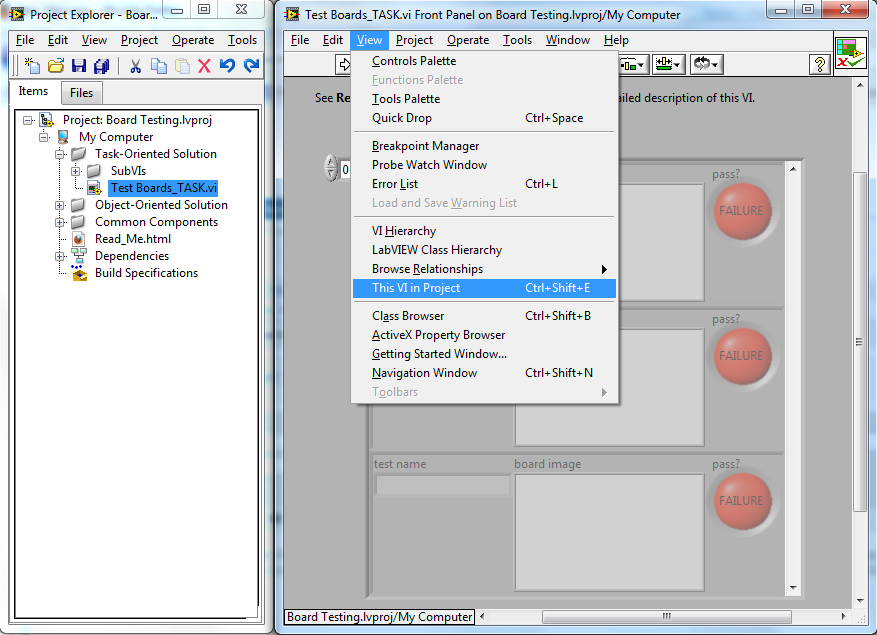Screen dimensions: 877x635
Task: Select Test Boards_TASK.vi in project tree
Action: click(x=163, y=188)
